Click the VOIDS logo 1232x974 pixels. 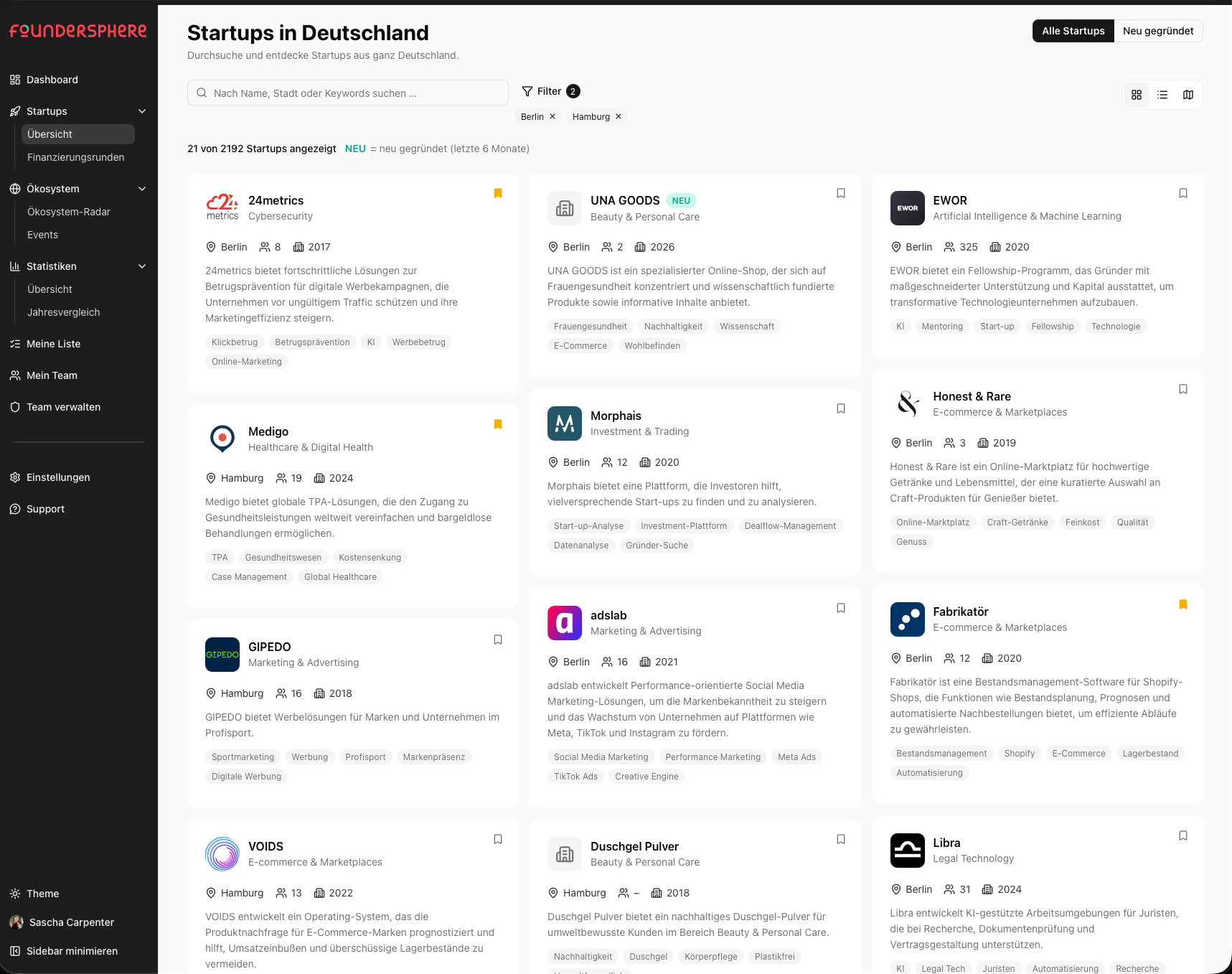coord(222,854)
